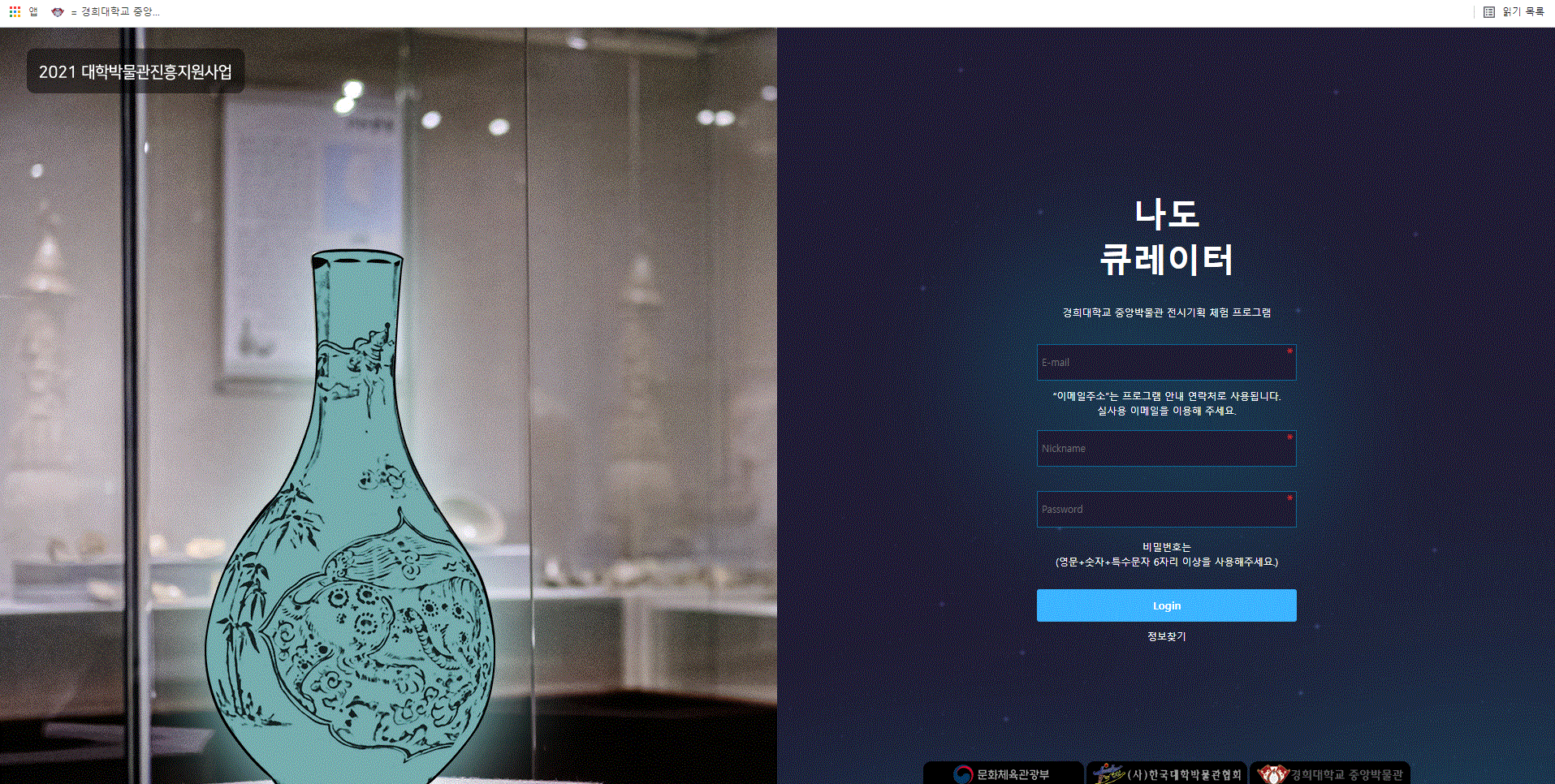Click the blue Login button
The height and width of the screenshot is (784, 1555).
pyautogui.click(x=1166, y=605)
